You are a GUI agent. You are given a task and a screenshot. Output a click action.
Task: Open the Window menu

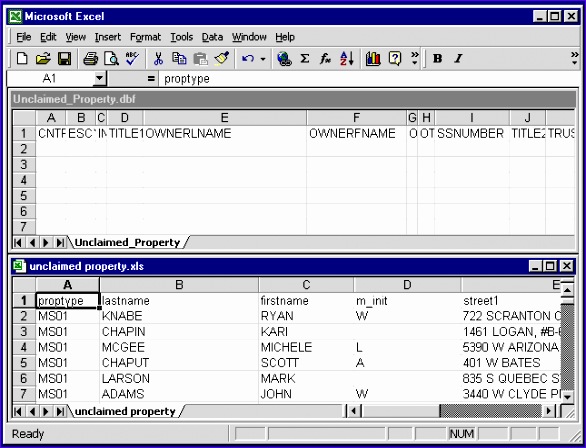[249, 37]
